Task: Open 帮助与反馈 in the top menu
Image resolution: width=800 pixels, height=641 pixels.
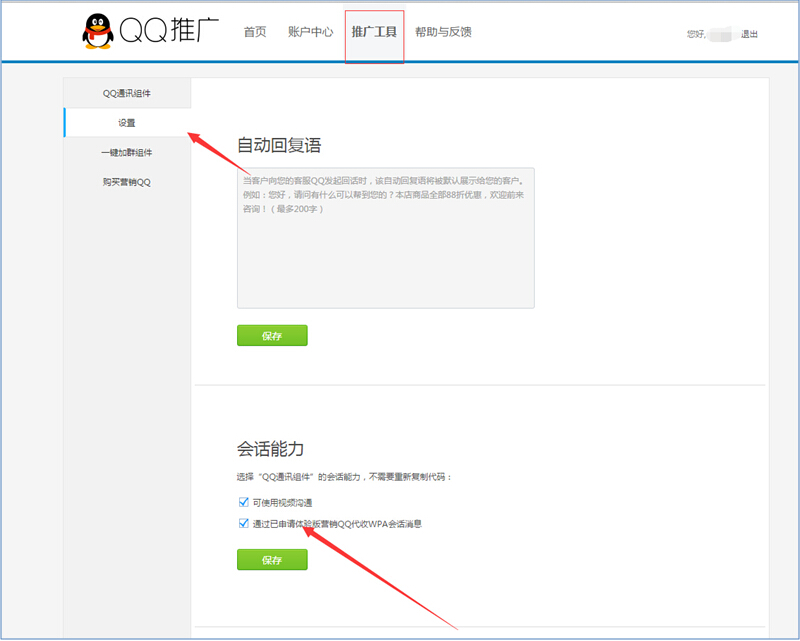Action: (443, 32)
